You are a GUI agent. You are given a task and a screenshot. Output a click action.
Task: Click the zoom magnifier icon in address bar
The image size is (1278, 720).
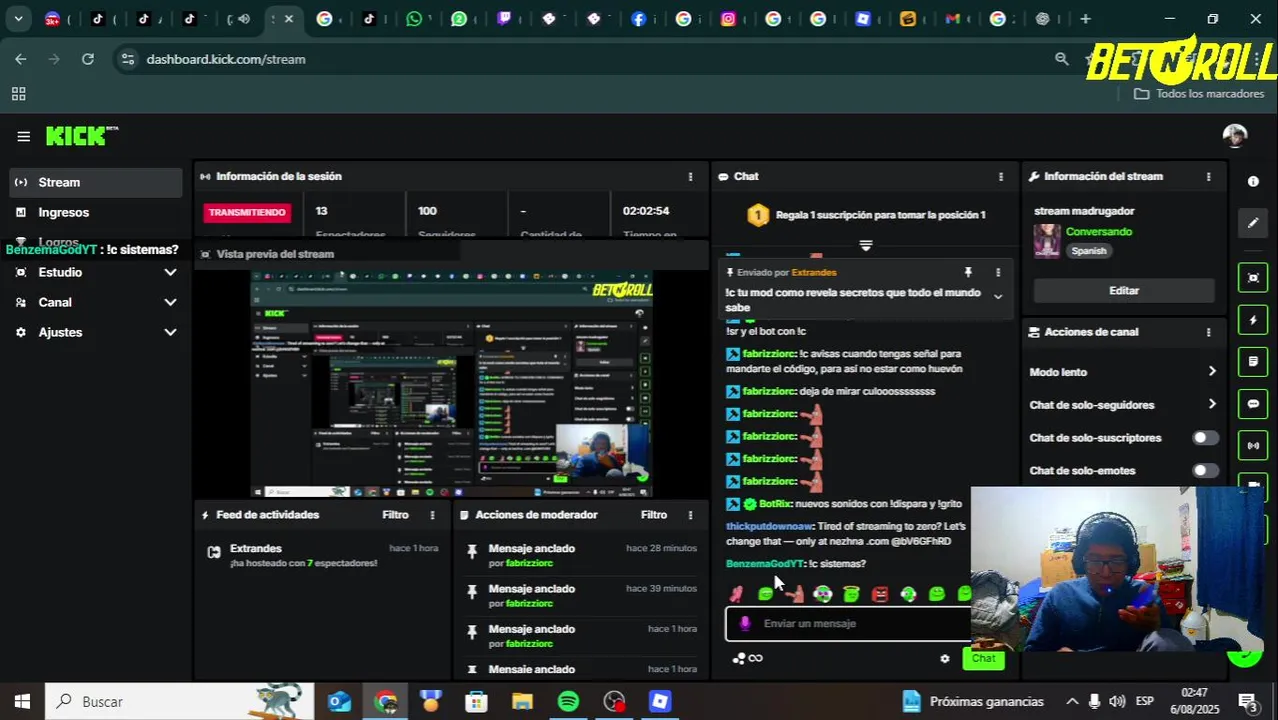point(1062,59)
